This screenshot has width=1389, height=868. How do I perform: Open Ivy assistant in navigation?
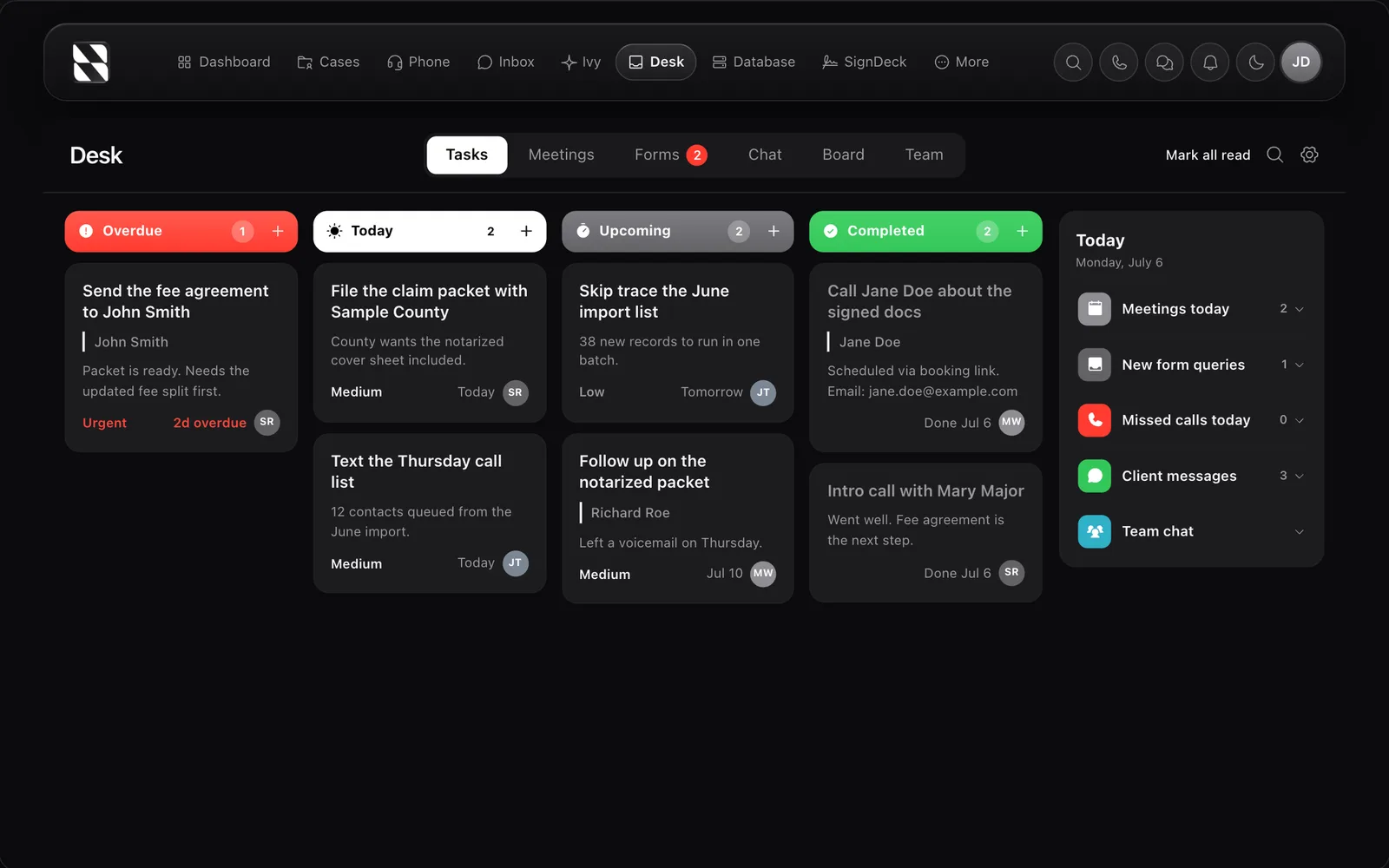581,62
